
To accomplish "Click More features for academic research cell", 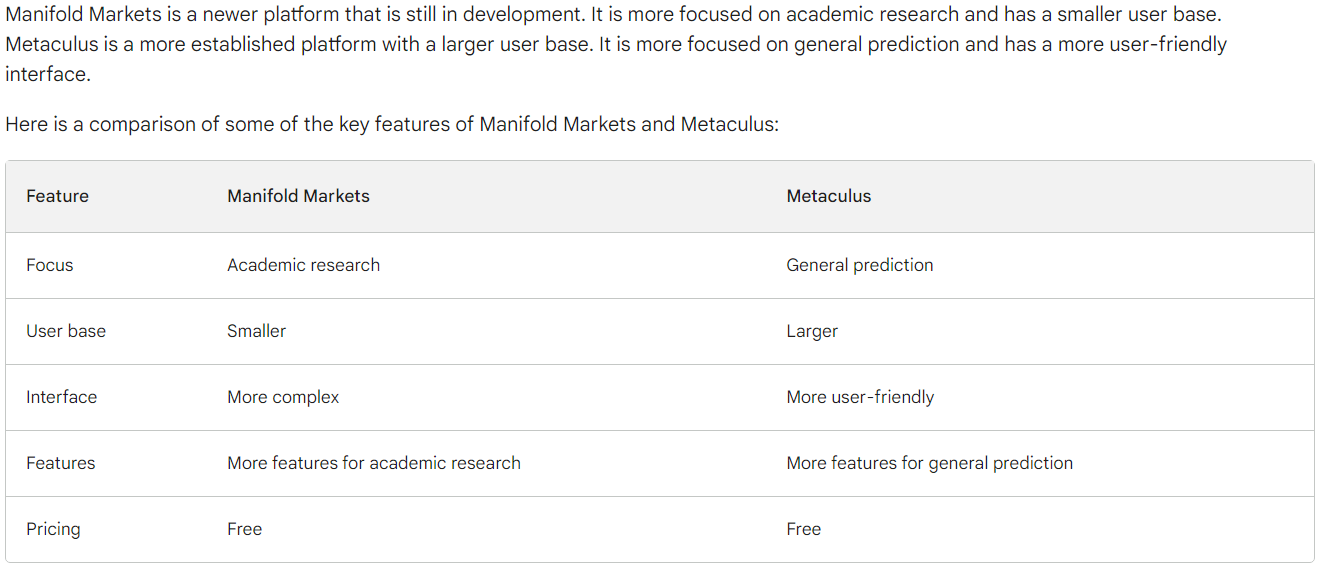I will pyautogui.click(x=374, y=463).
